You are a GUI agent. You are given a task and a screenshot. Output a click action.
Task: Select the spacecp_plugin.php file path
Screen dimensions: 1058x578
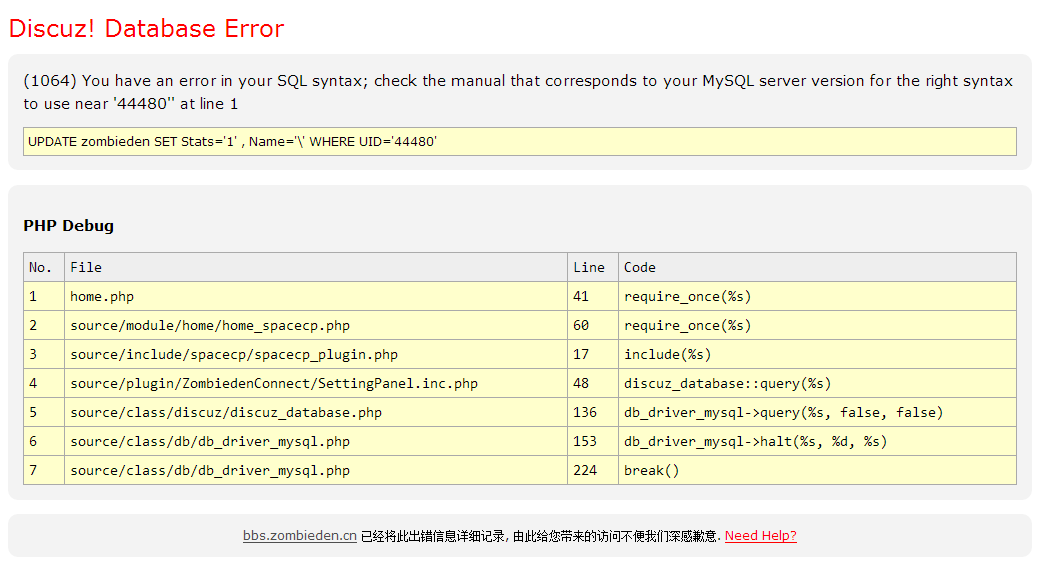234,354
